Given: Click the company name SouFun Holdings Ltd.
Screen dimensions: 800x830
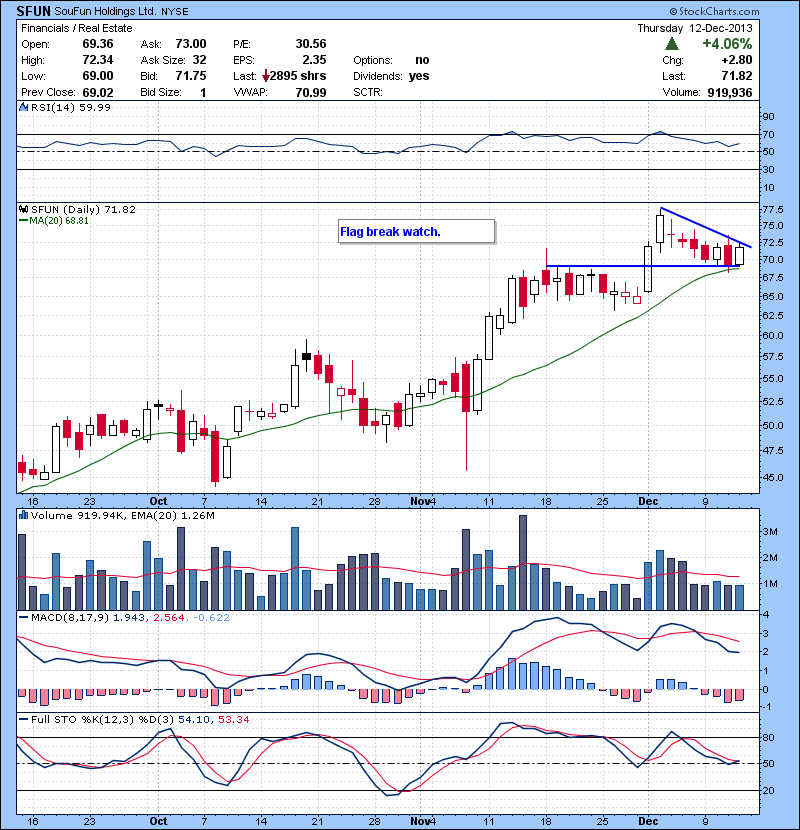Looking at the screenshot, I should tap(105, 11).
